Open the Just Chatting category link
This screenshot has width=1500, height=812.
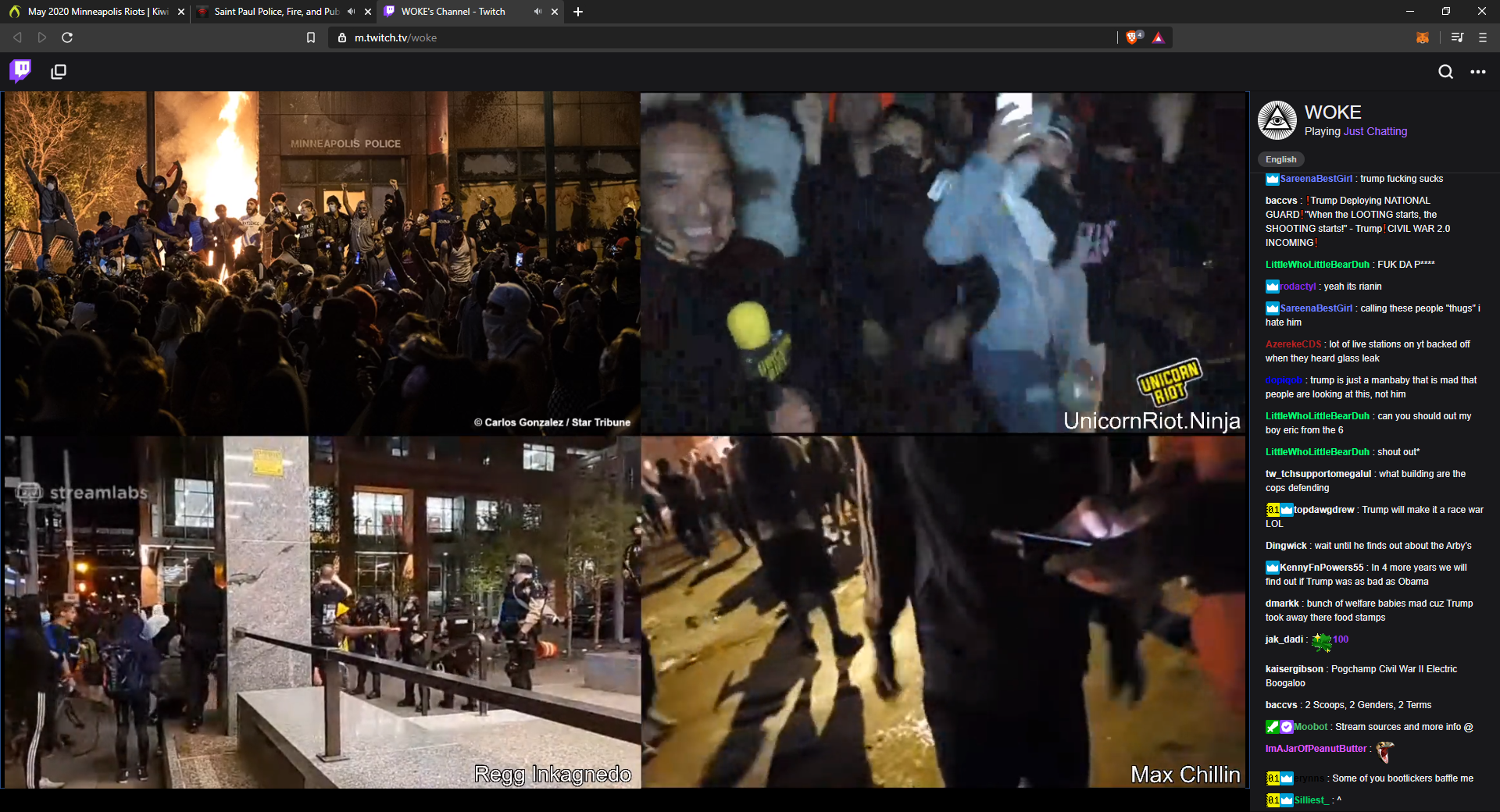click(1375, 132)
